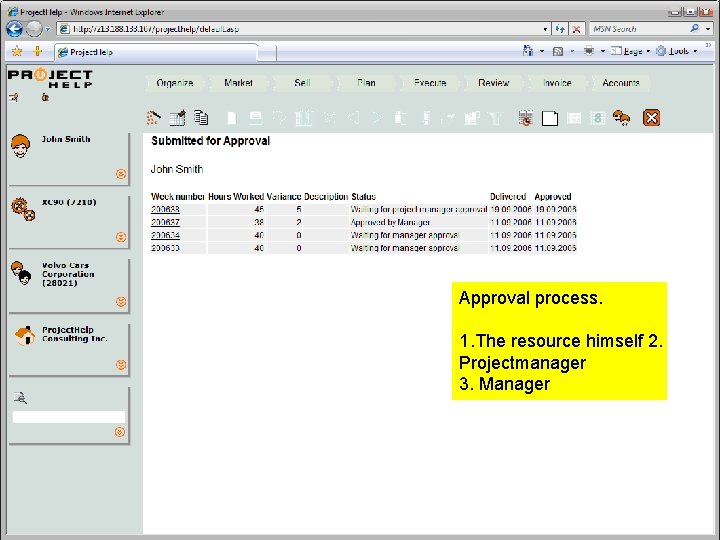The image size is (720, 540).
Task: Expand the Volvo Cars Corporation panel chevron
Action: click(121, 302)
